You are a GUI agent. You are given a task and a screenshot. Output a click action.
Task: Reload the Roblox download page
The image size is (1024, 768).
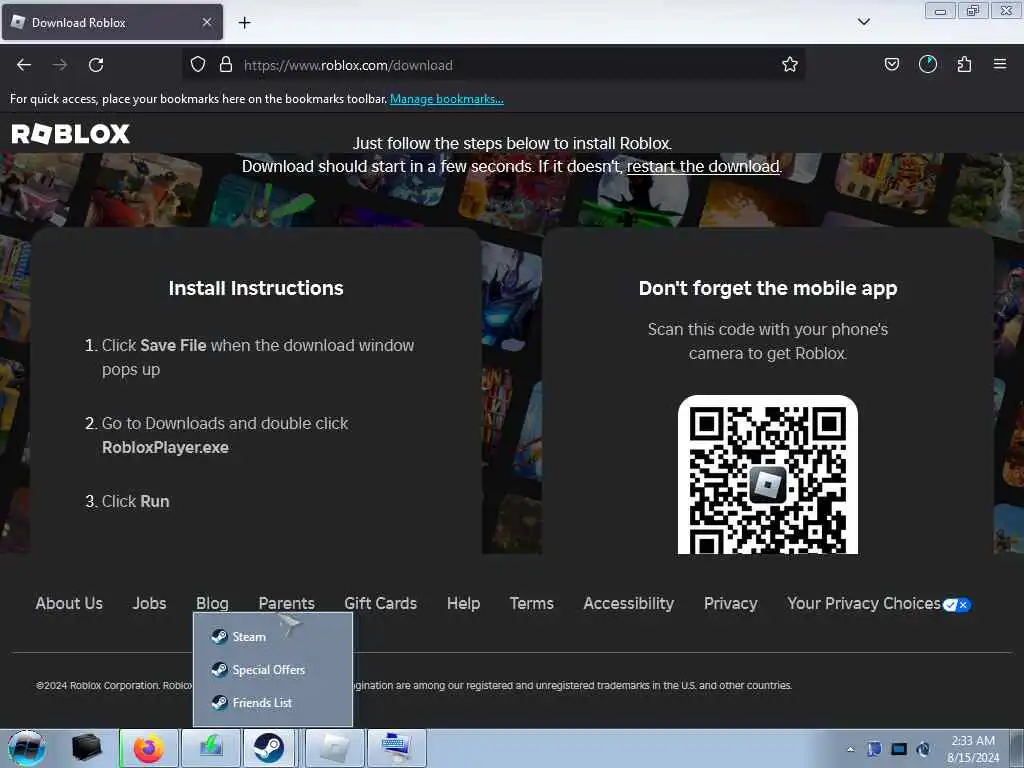96,65
